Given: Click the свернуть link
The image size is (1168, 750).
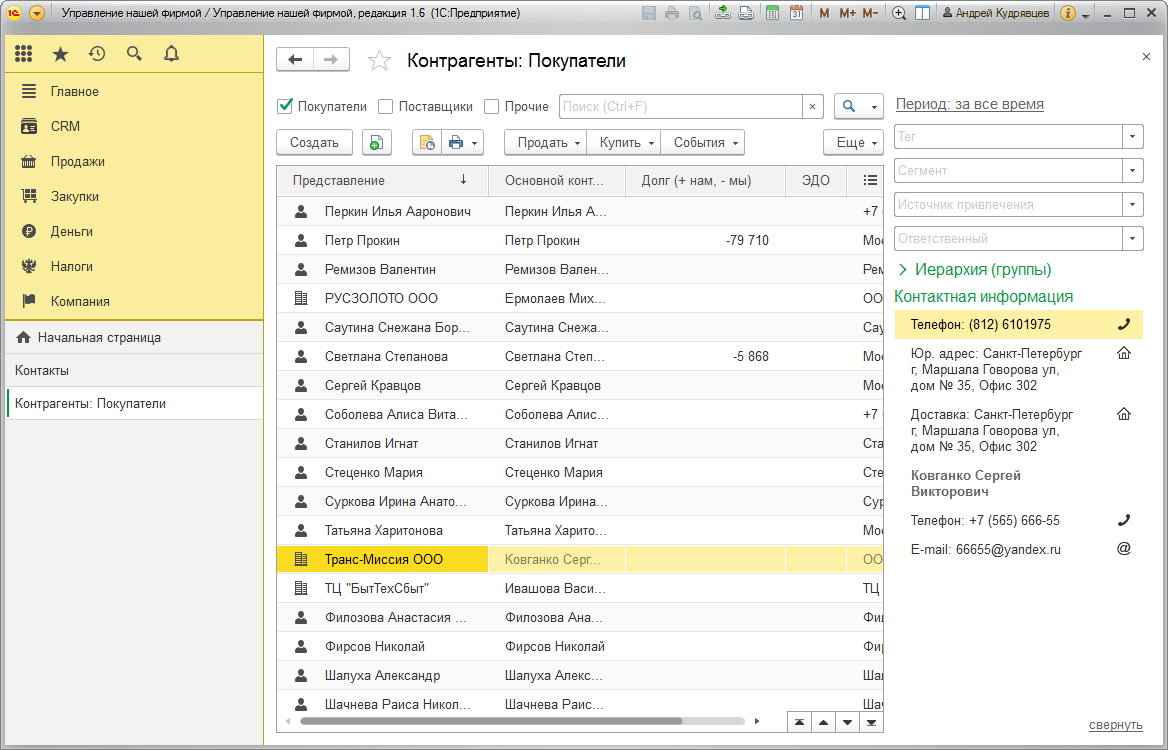Looking at the screenshot, I should pos(1116,725).
